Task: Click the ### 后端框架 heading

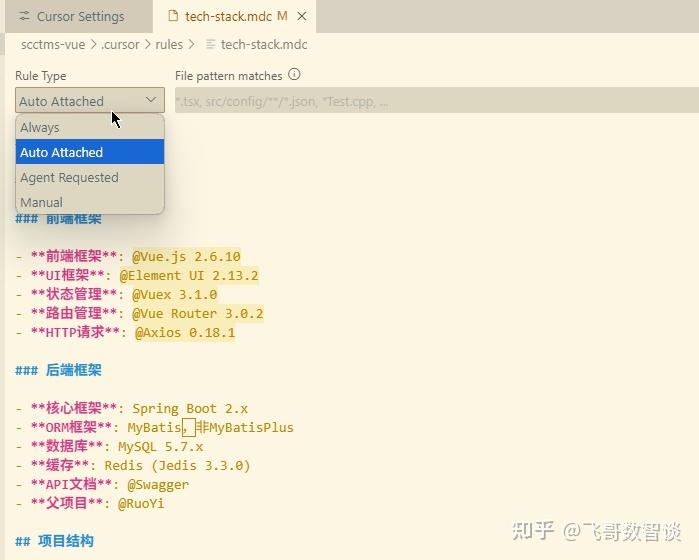Action: click(x=58, y=370)
